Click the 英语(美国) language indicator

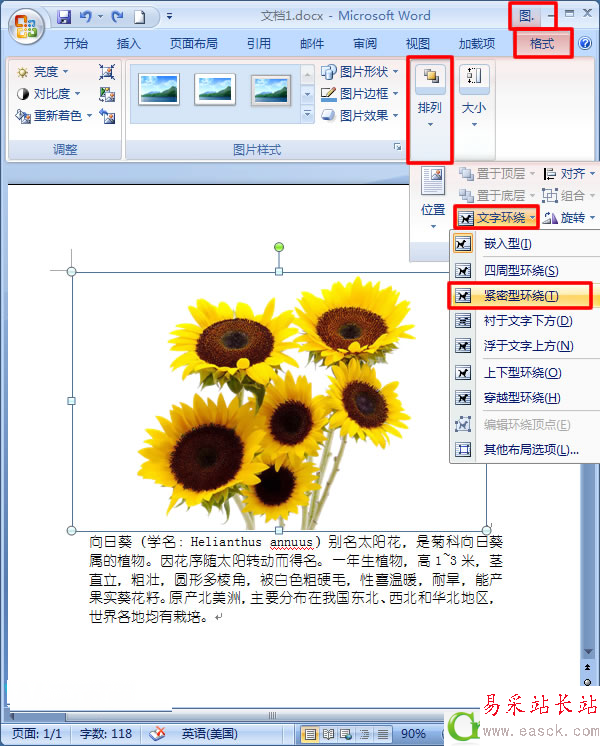click(209, 733)
